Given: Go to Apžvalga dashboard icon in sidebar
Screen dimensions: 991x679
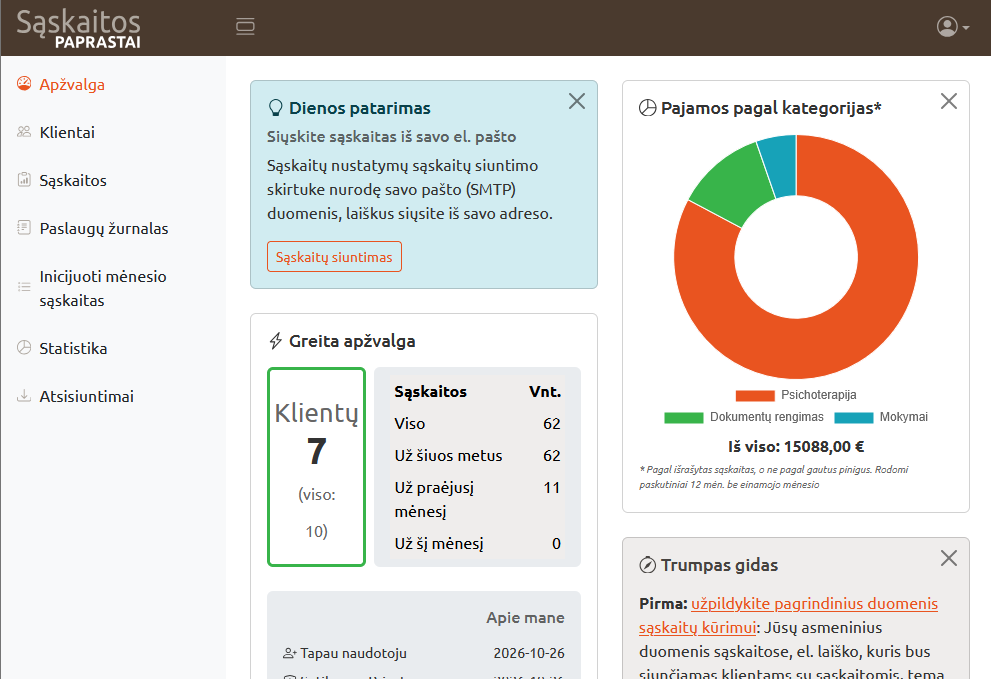Looking at the screenshot, I should (x=24, y=84).
